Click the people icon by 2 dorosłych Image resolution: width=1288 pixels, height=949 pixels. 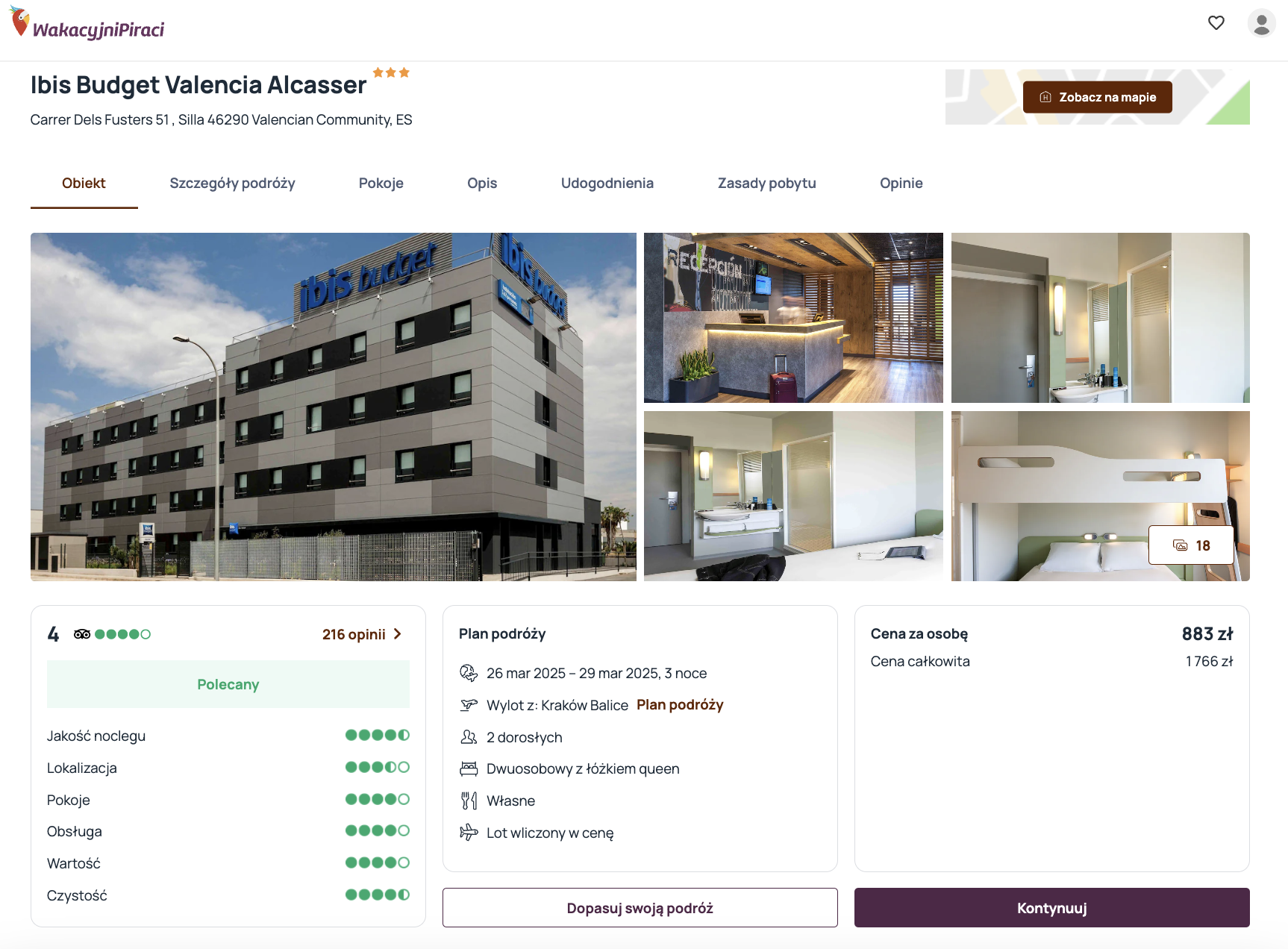(469, 737)
